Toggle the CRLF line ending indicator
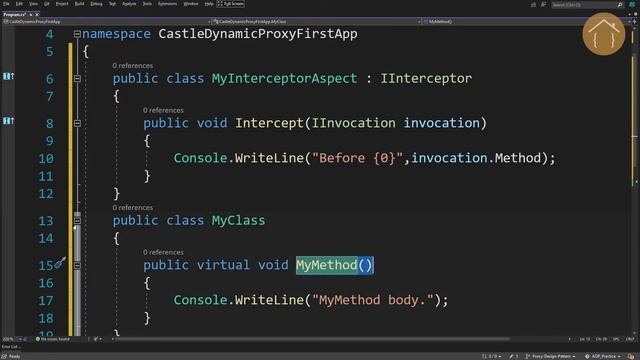640x360 pixels. pos(630,339)
